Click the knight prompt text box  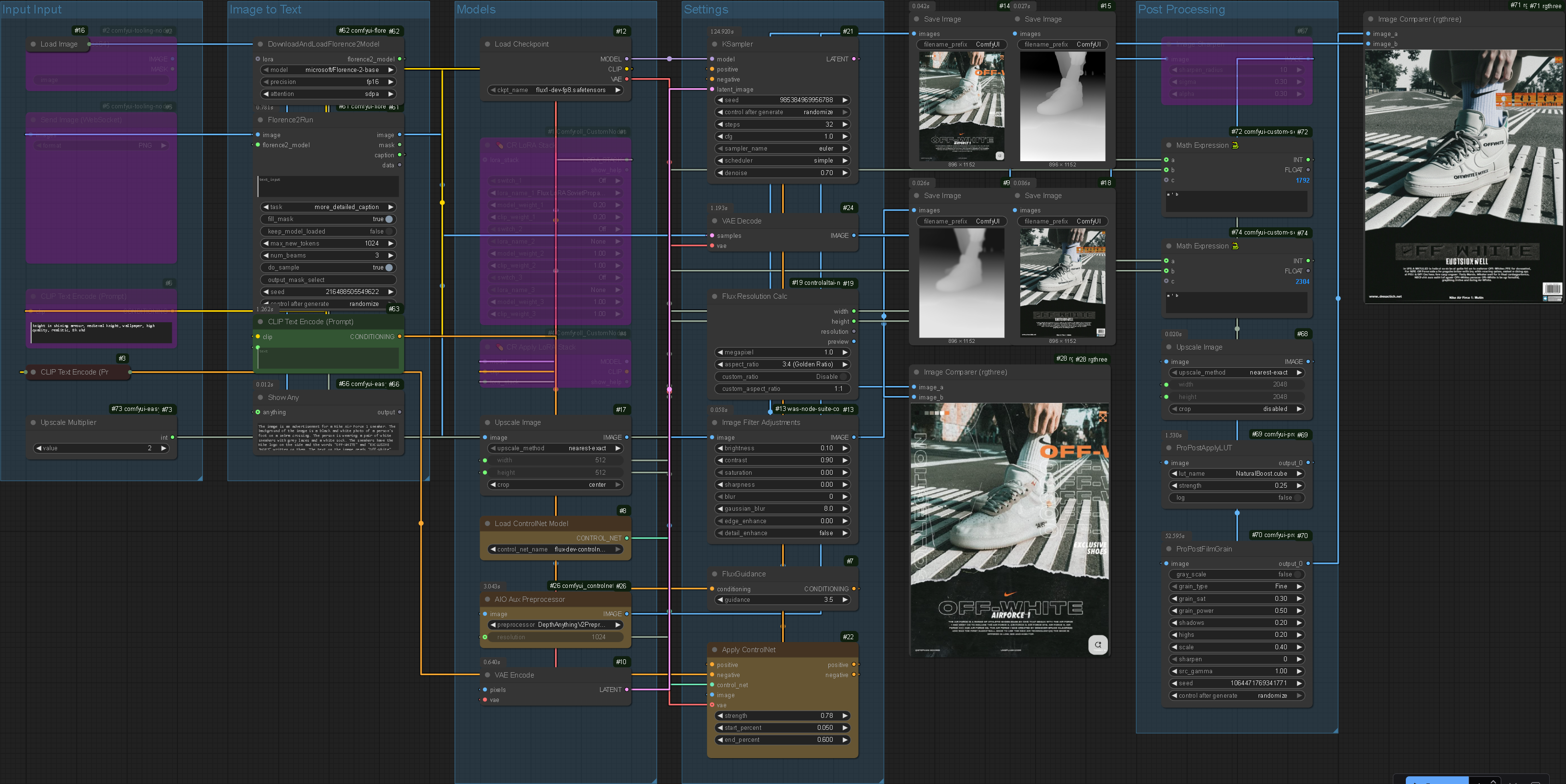[x=102, y=332]
